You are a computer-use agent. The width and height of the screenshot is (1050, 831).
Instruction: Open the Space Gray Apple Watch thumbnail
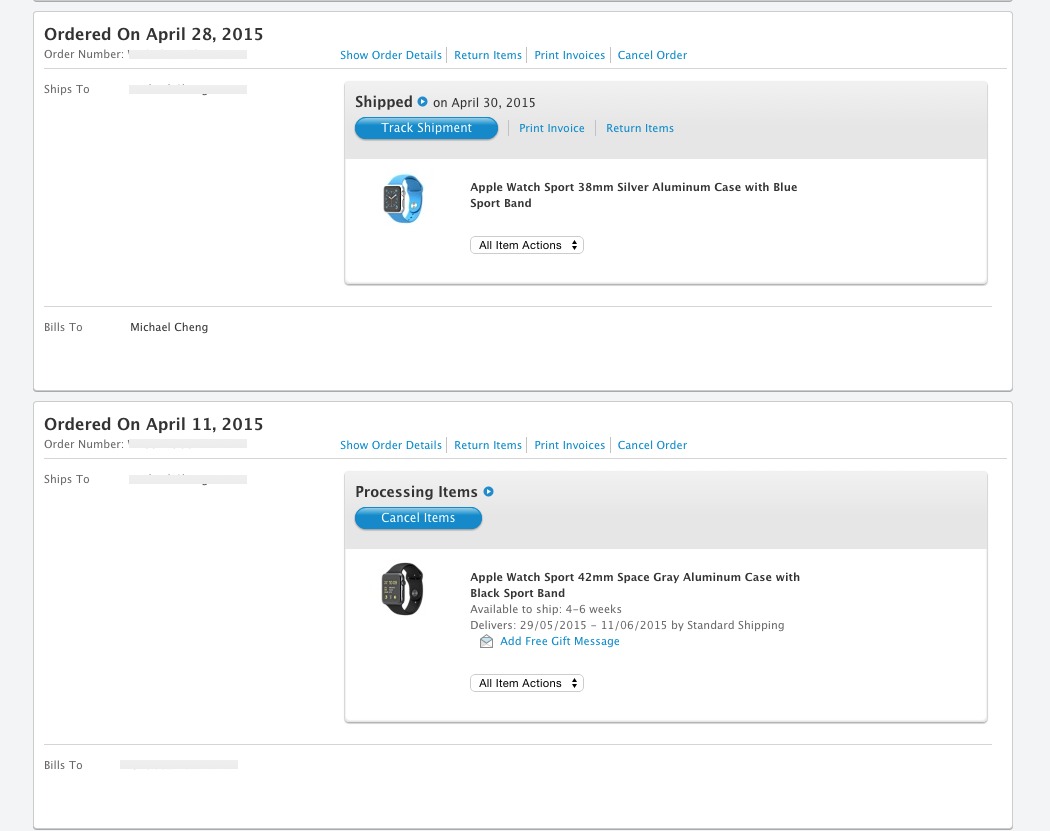point(403,589)
